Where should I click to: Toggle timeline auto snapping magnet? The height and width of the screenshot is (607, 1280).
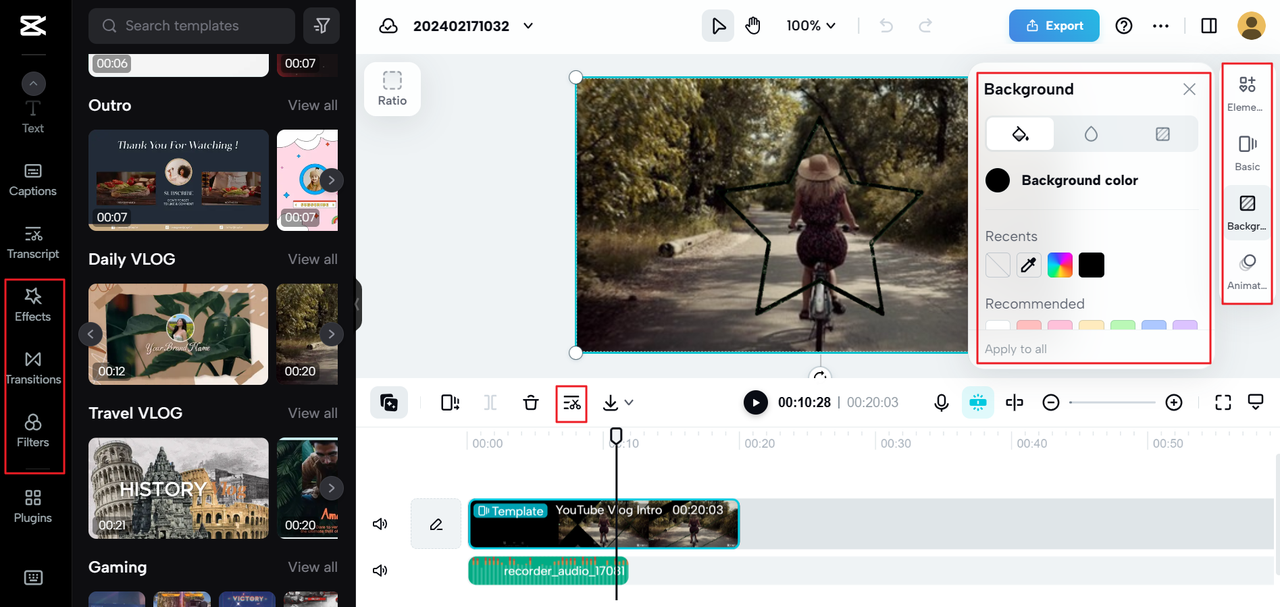[977, 402]
